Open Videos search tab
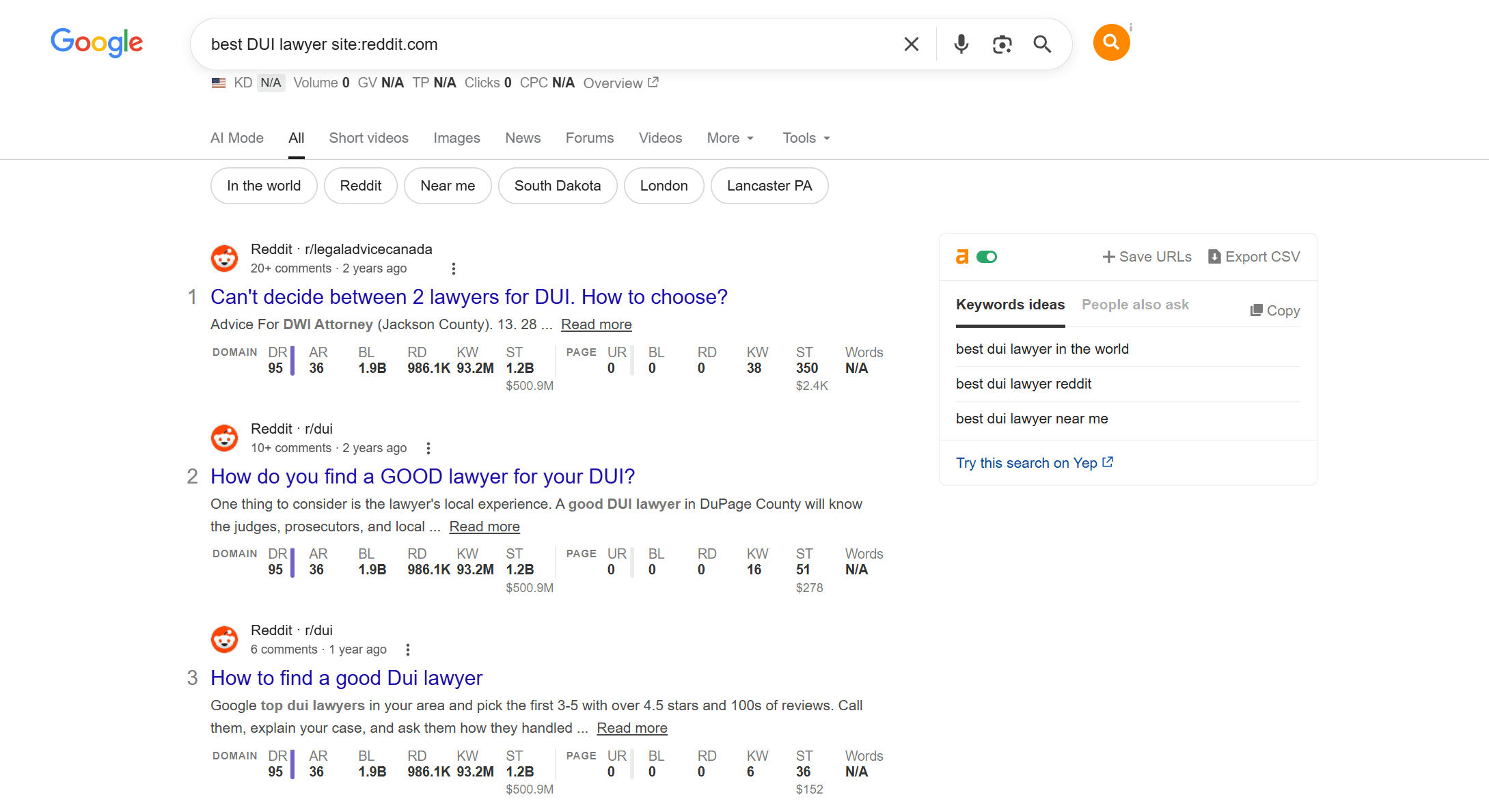This screenshot has width=1489, height=812. pyautogui.click(x=660, y=138)
